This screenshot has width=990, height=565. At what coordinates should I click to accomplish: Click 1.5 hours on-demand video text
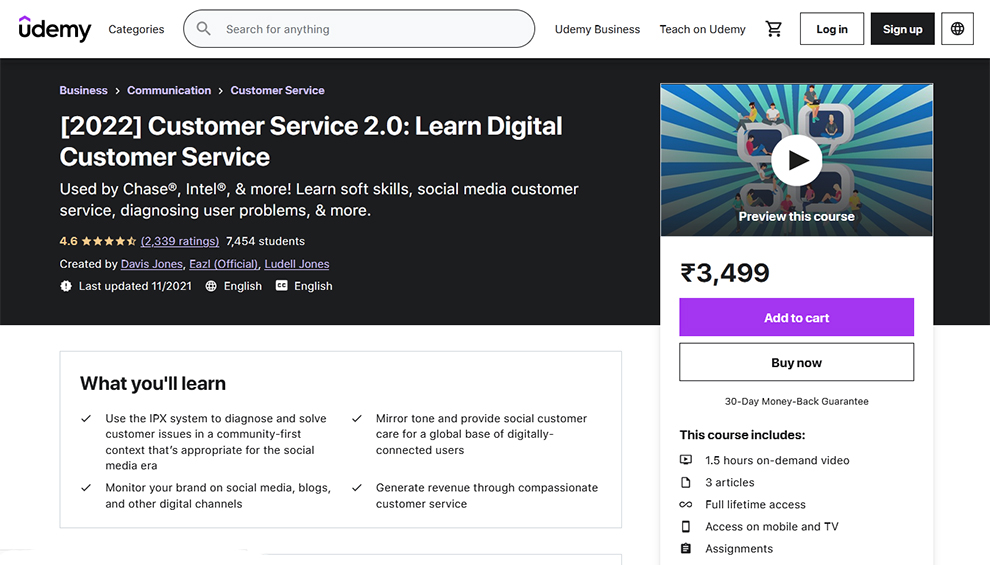777,460
